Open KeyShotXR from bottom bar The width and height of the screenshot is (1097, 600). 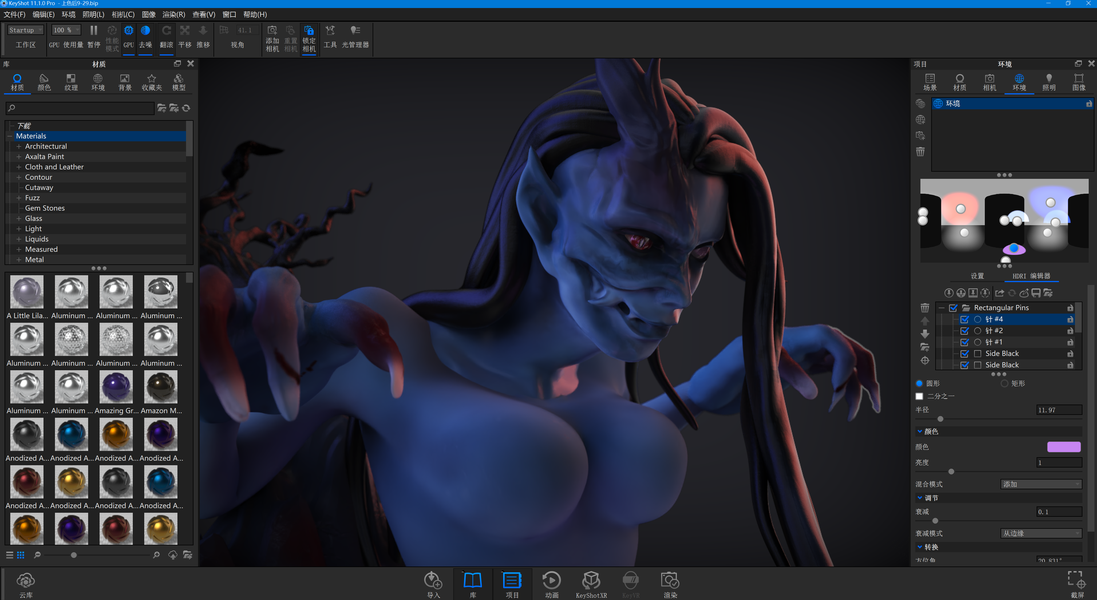coord(591,584)
